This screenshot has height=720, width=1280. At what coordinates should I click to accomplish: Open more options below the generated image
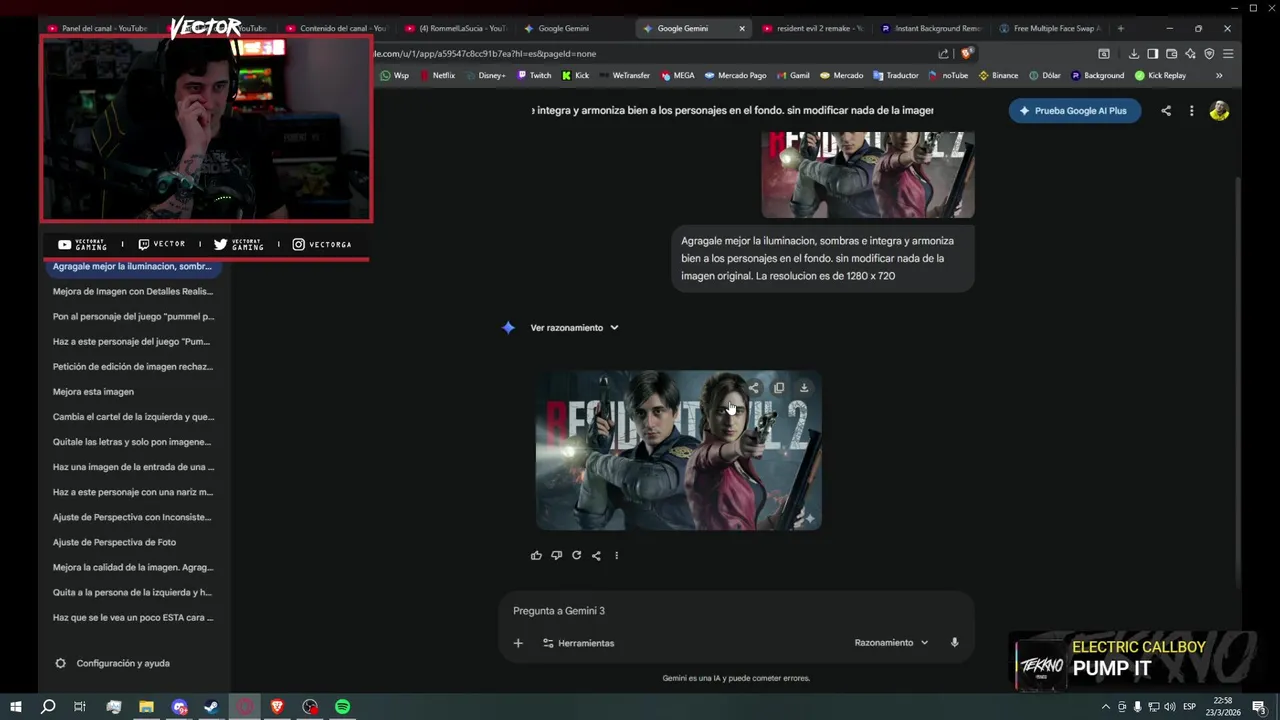click(616, 555)
